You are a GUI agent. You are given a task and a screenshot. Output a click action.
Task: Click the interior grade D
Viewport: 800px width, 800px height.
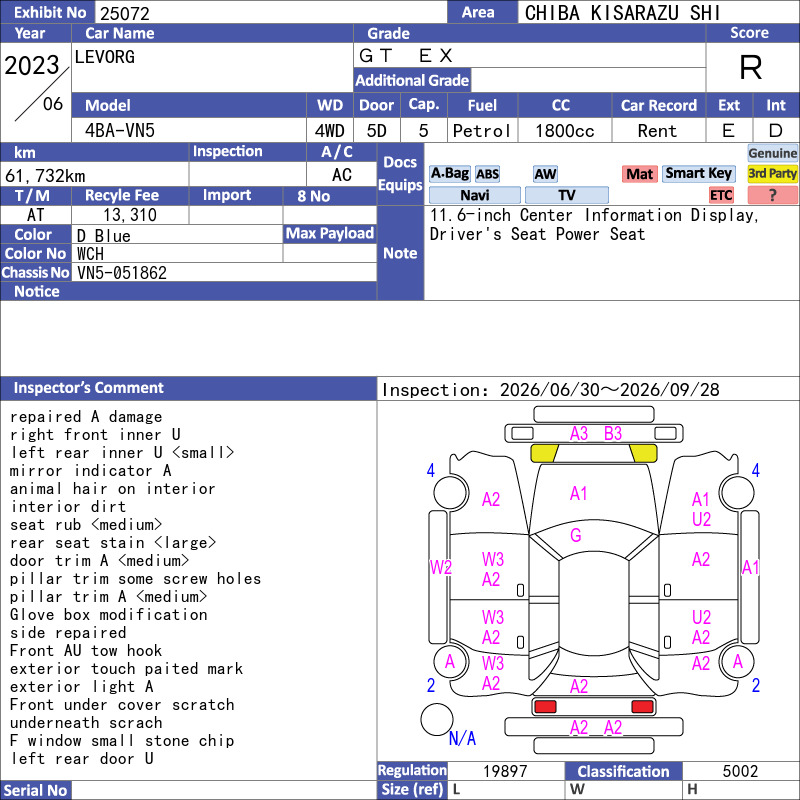pyautogui.click(x=776, y=131)
